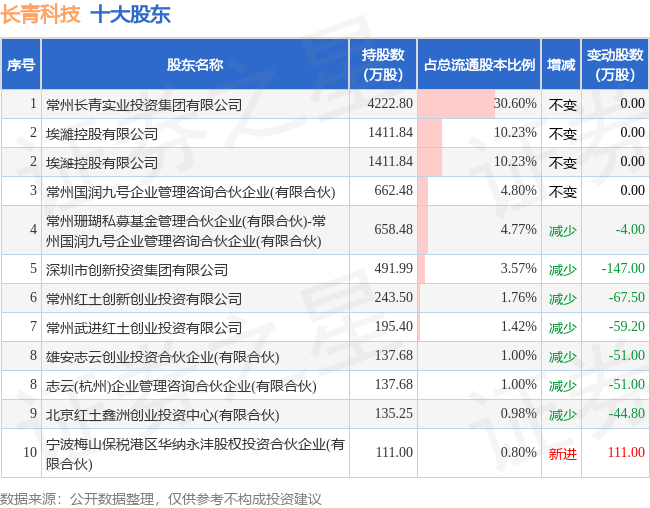Click the holdings value 658.48

pos(394,229)
